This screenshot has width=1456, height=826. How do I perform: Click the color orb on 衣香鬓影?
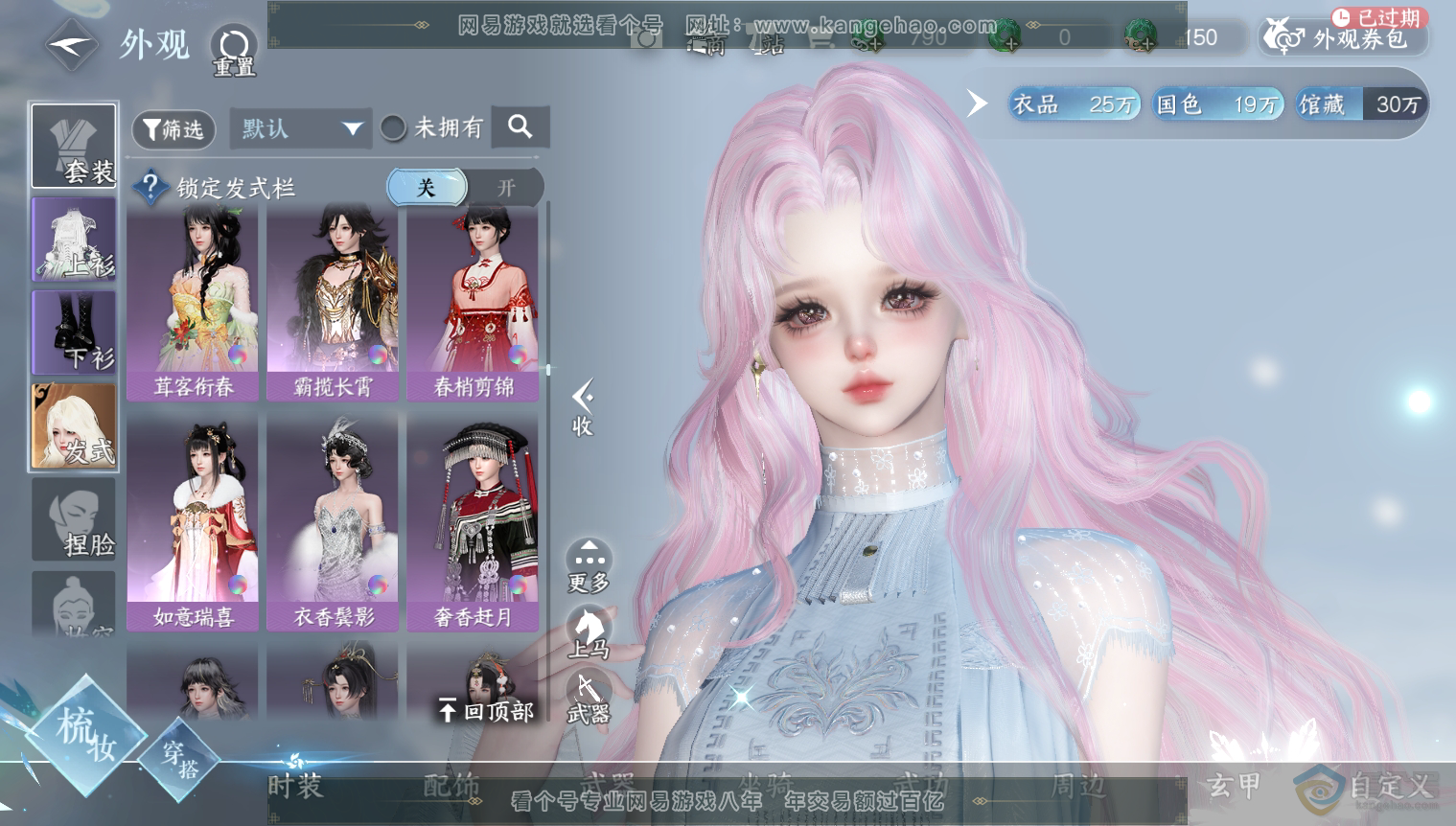[x=377, y=584]
